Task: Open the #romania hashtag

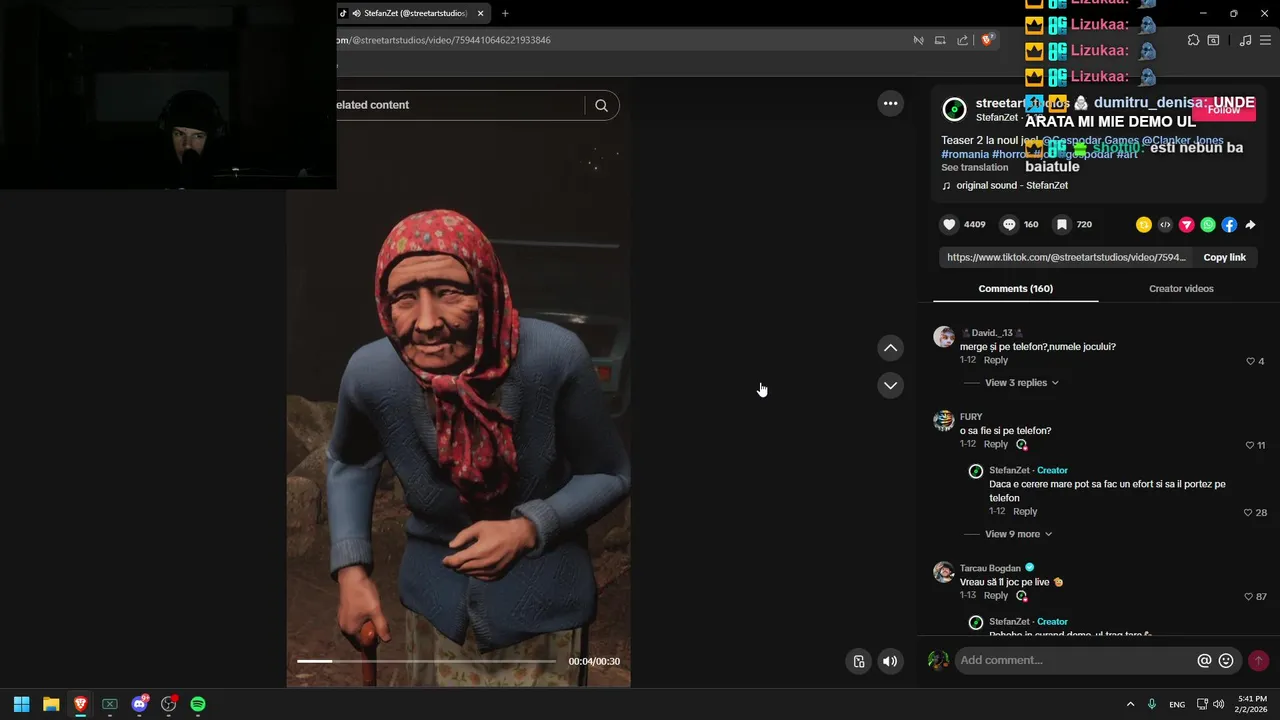Action: tap(965, 154)
